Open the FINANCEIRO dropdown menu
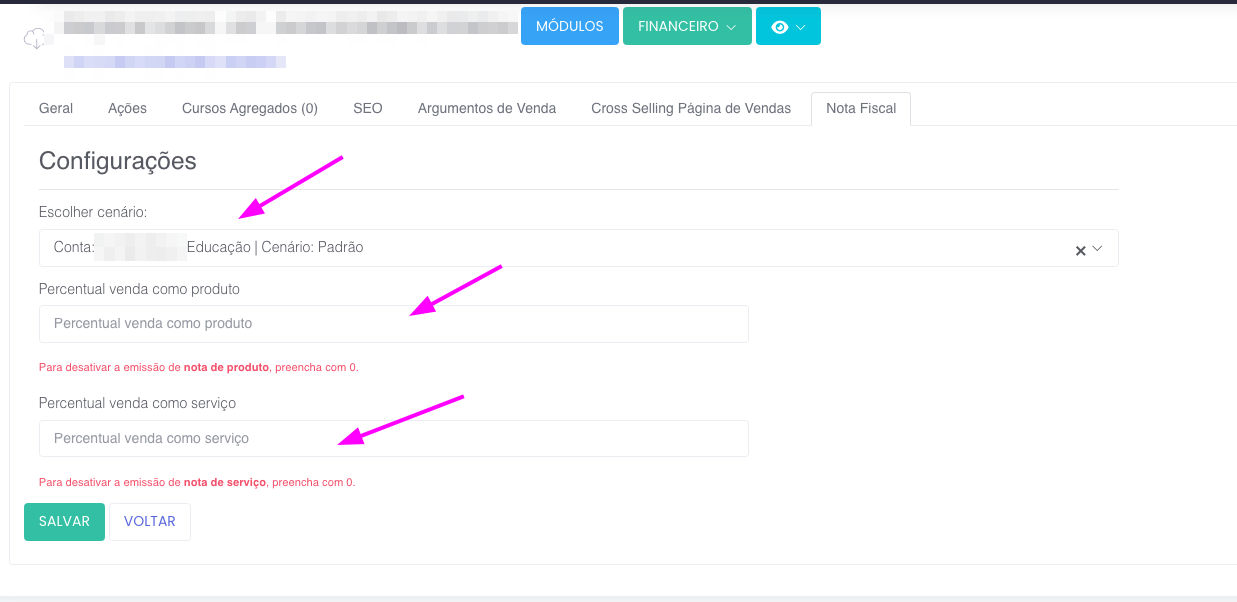1237x602 pixels. 687,27
